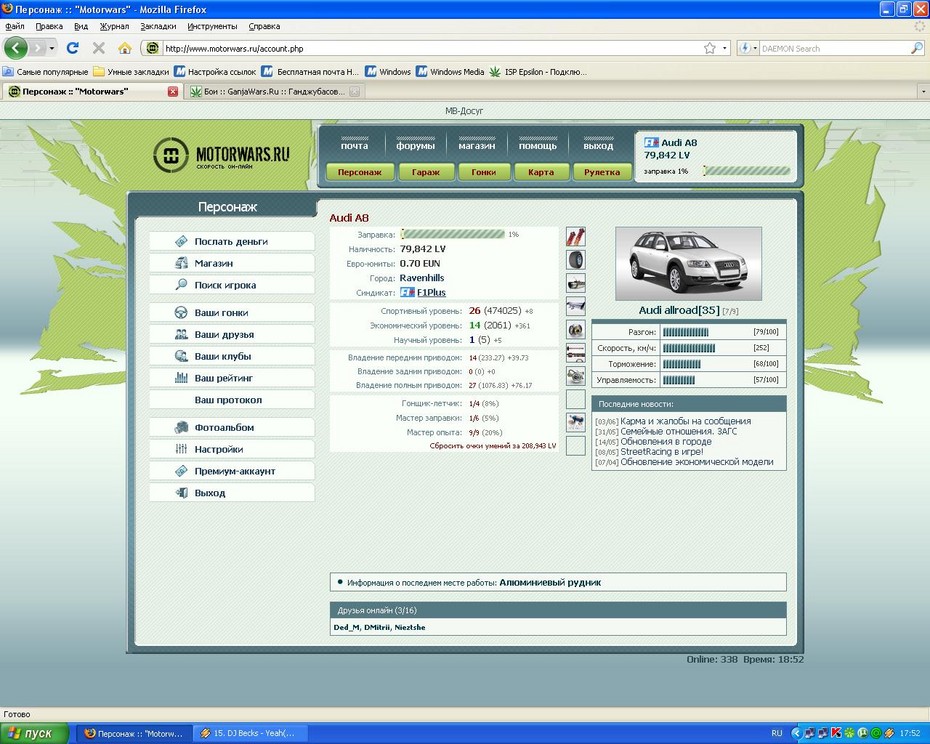Click the DAEMON Search input field
The height and width of the screenshot is (744, 930).
click(x=833, y=49)
